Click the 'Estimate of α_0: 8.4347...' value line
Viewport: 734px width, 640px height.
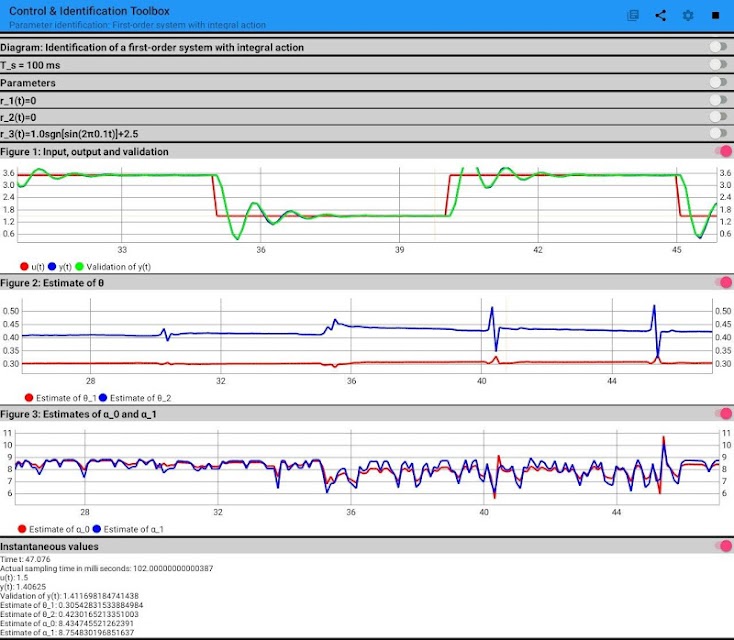click(x=67, y=623)
